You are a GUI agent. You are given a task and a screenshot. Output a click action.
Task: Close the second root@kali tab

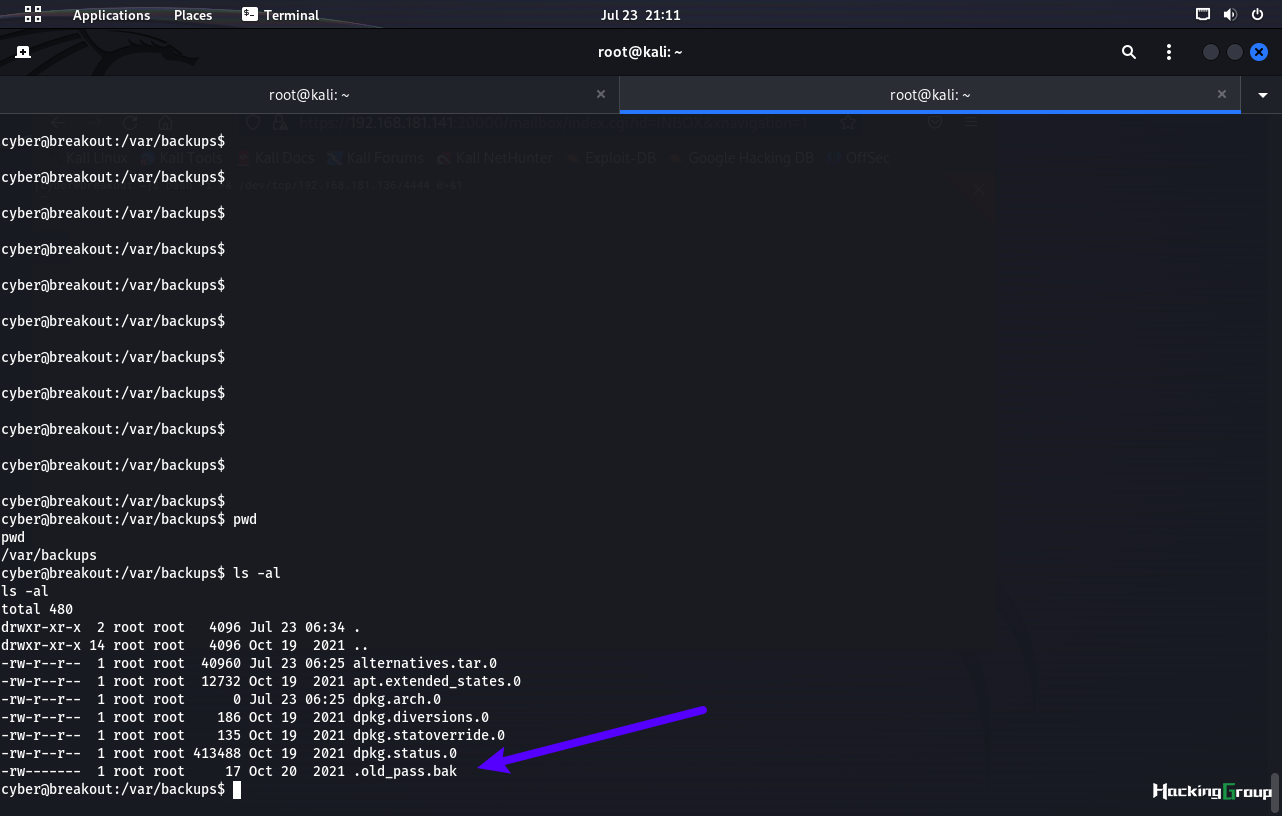1221,94
